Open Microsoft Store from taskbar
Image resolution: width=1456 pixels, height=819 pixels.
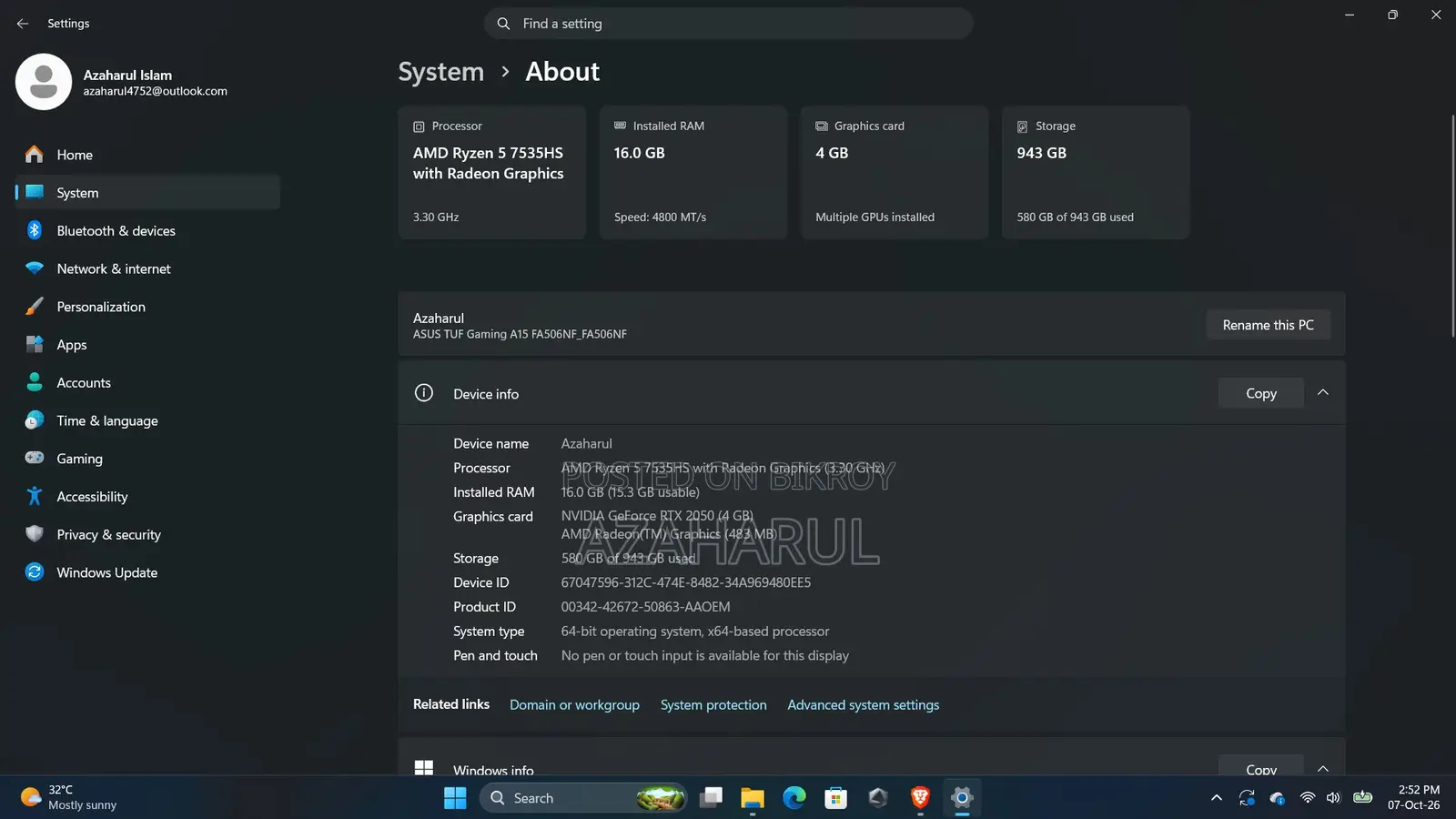click(836, 798)
